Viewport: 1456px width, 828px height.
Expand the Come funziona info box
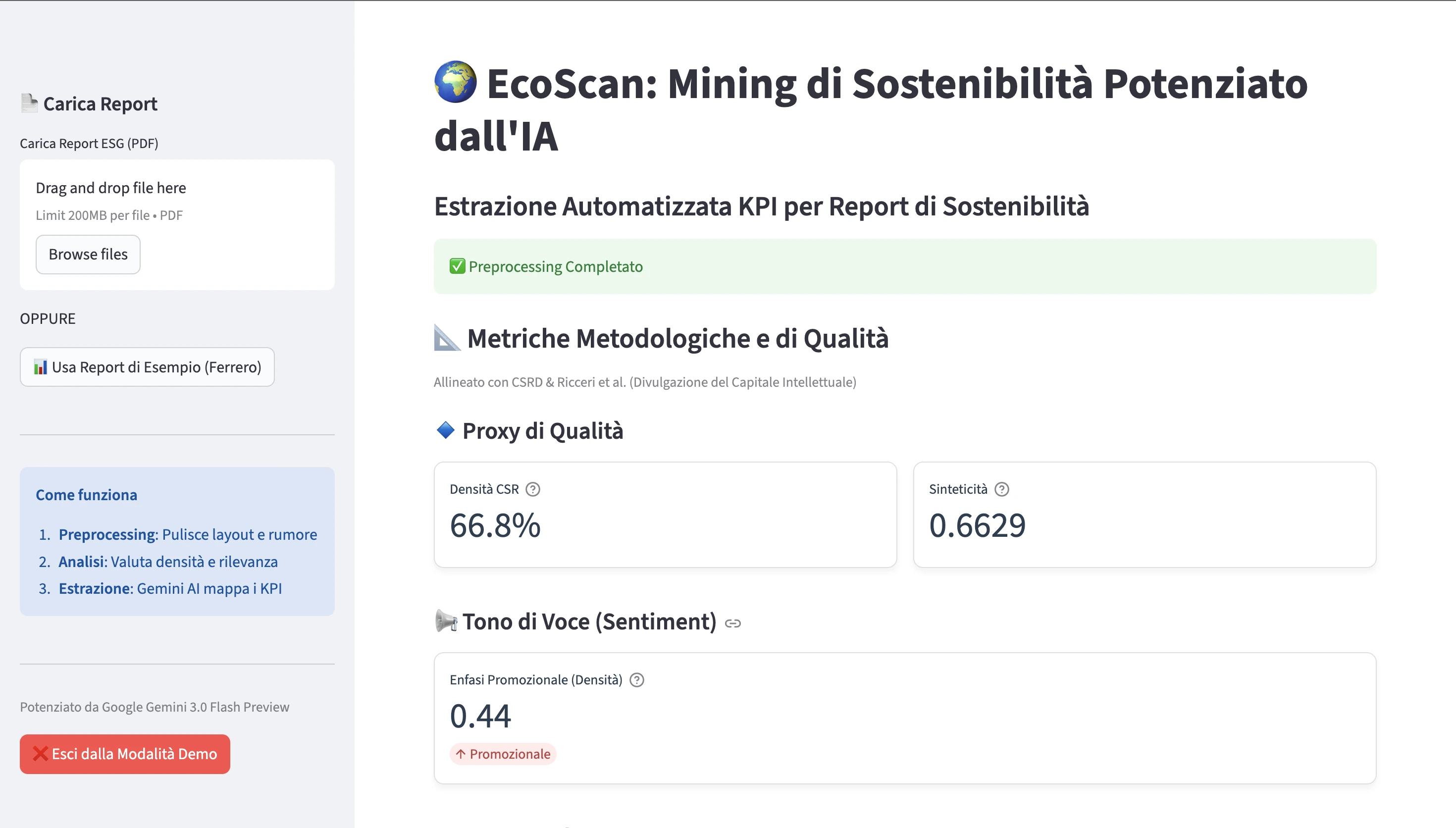pos(86,494)
